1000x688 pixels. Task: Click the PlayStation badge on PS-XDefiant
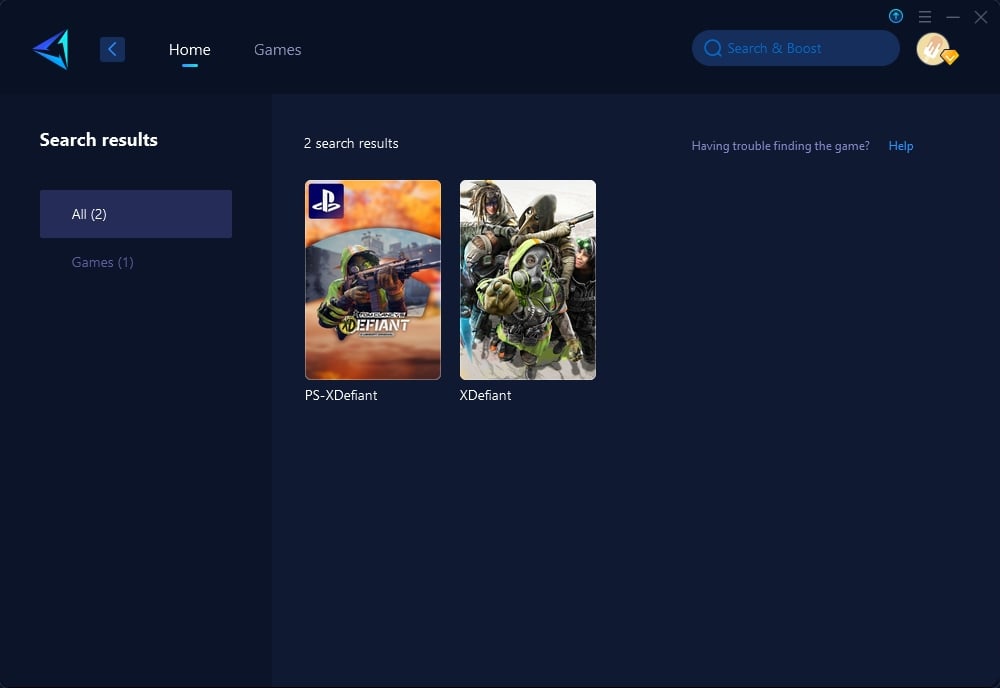[x=327, y=201]
